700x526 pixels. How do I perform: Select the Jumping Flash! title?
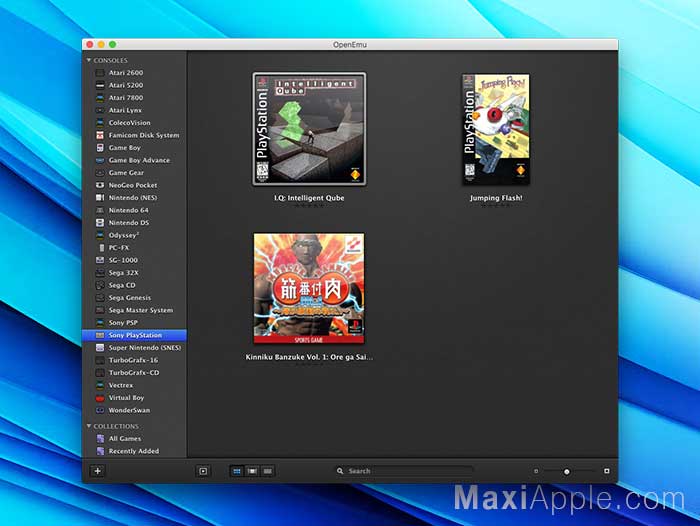click(496, 198)
